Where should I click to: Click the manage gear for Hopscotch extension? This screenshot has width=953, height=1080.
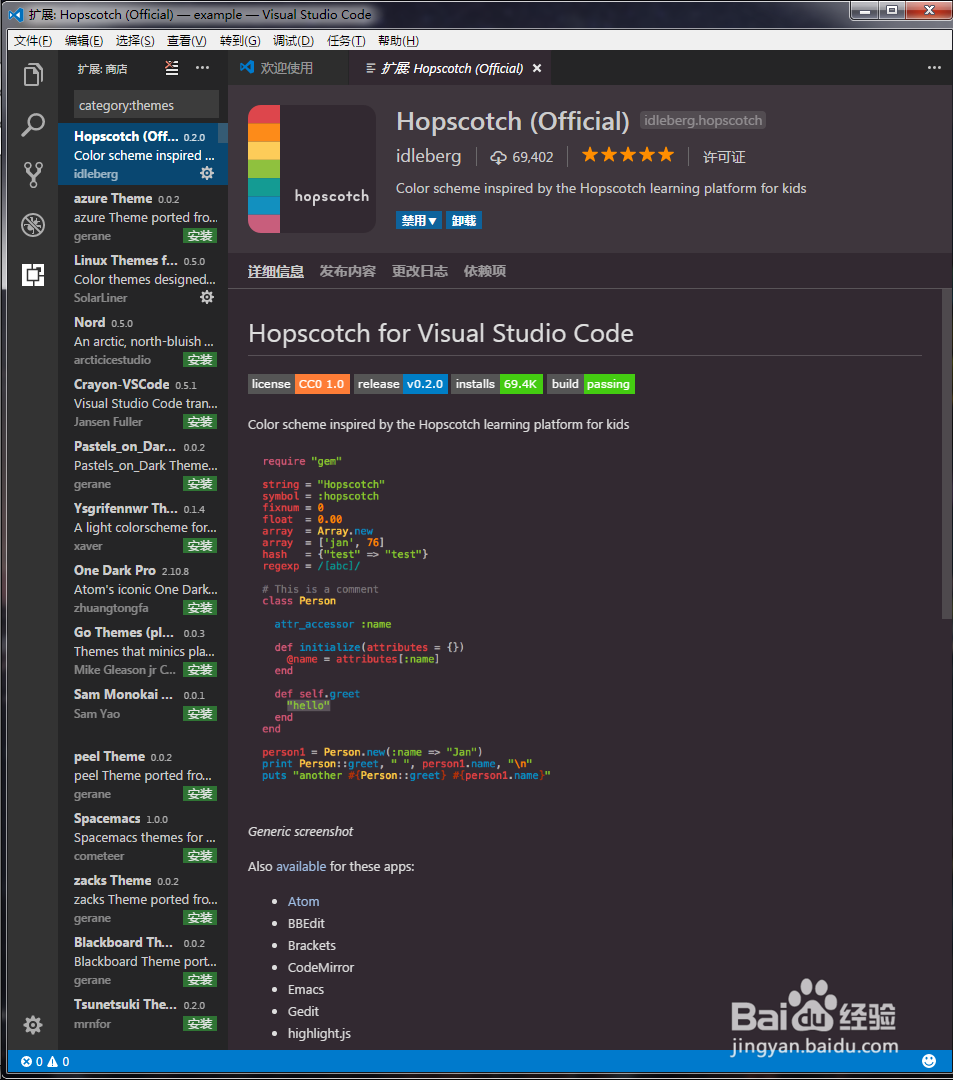pos(207,173)
